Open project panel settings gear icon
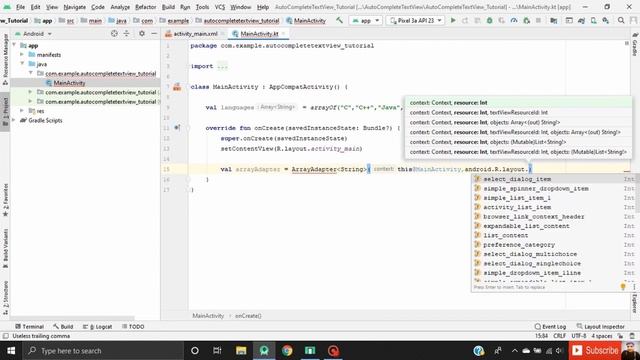Viewport: 640px width, 360px height. click(142, 33)
